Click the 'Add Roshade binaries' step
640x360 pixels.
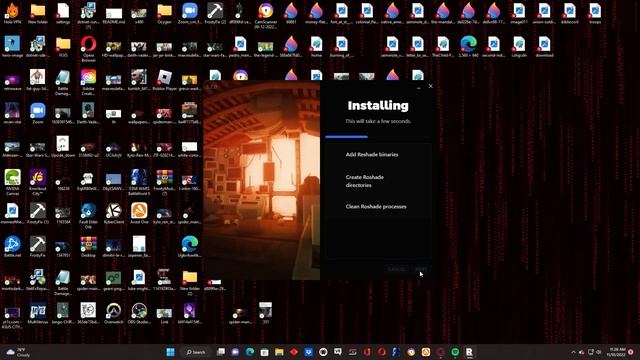372,154
